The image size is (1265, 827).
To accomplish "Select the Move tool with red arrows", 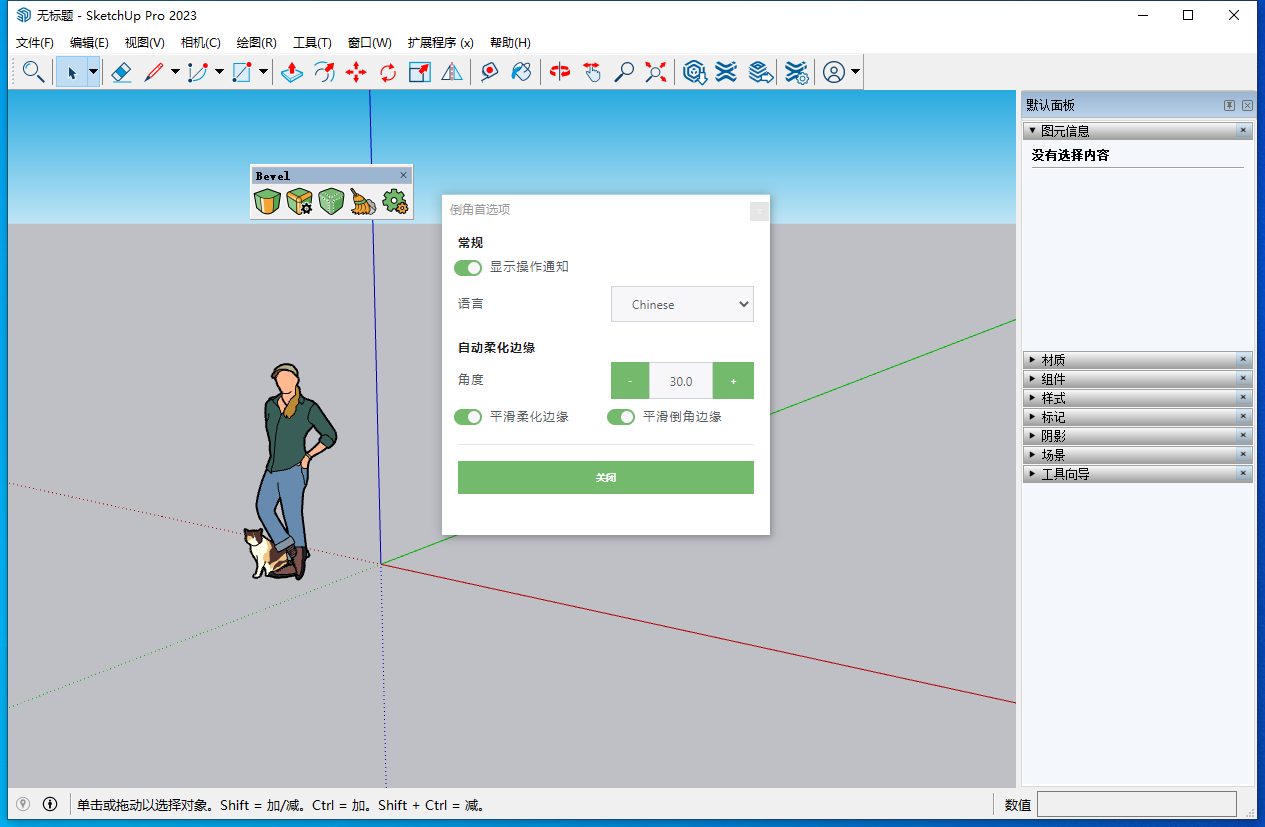I will click(x=356, y=72).
